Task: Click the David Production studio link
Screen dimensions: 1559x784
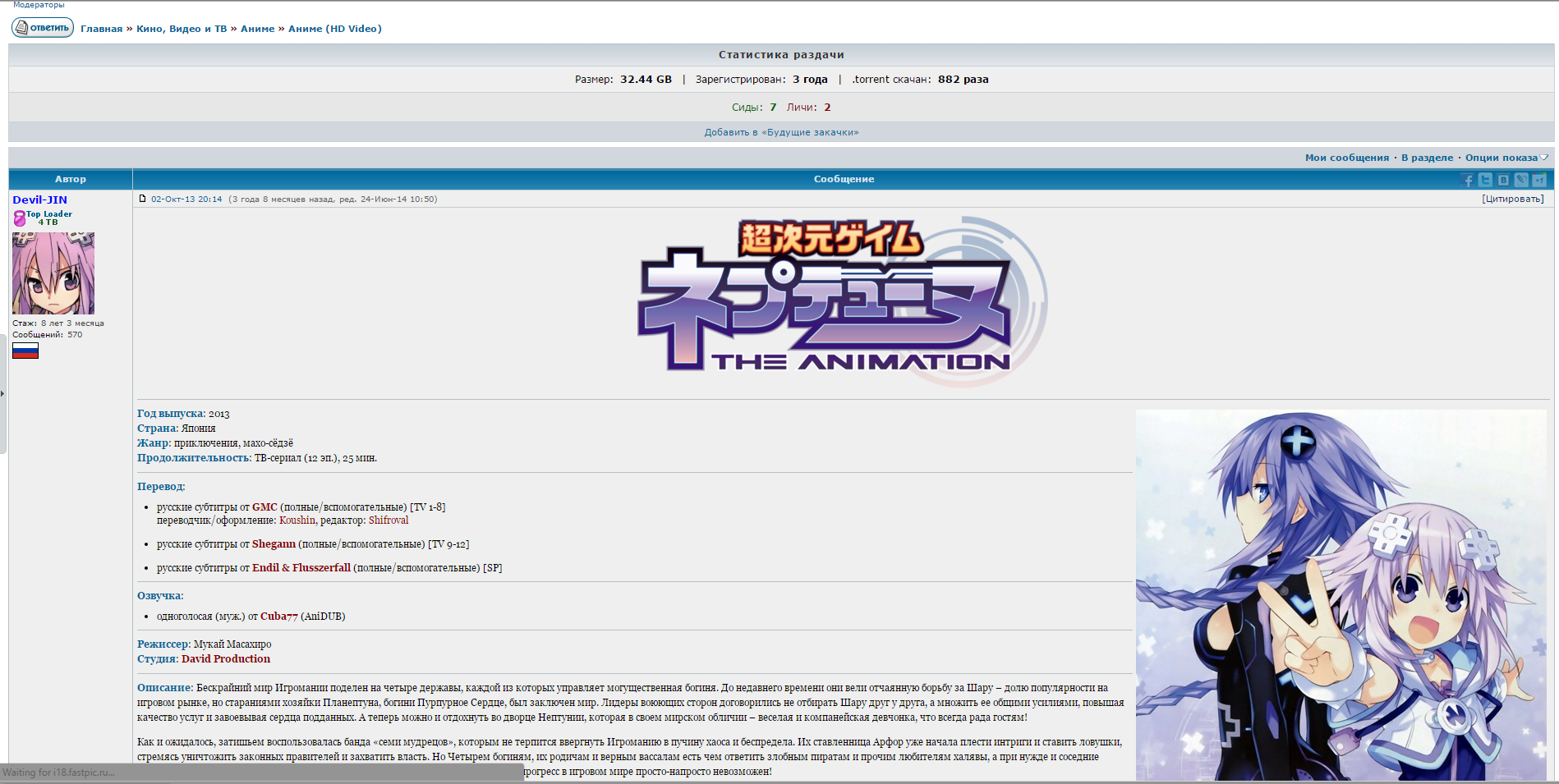Action: pos(226,659)
